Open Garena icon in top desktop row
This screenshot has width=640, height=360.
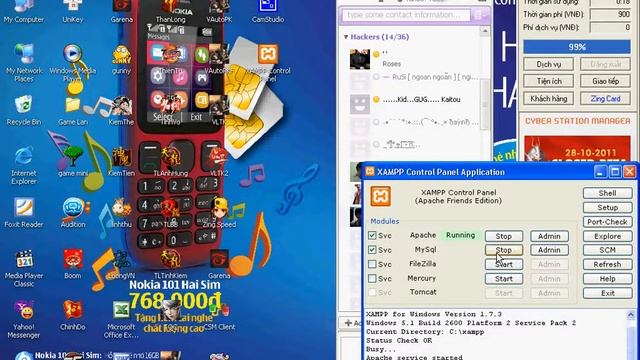pyautogui.click(x=121, y=11)
